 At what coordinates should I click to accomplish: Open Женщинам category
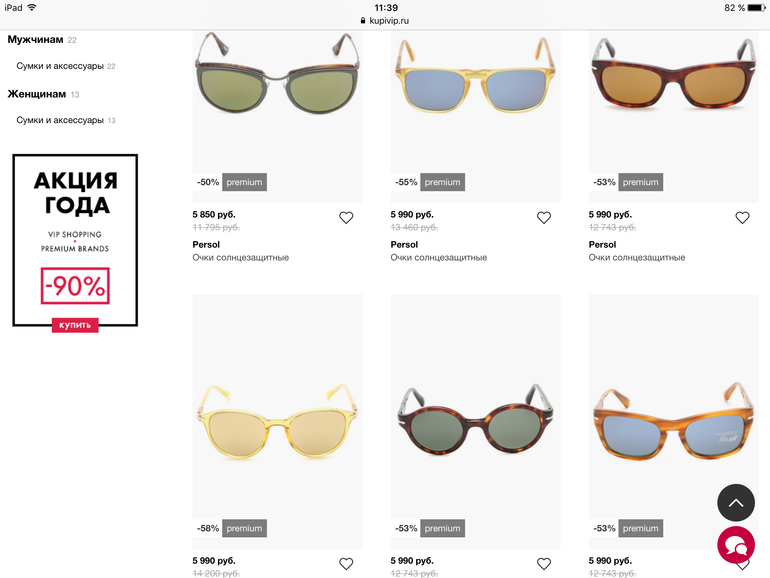[37, 94]
